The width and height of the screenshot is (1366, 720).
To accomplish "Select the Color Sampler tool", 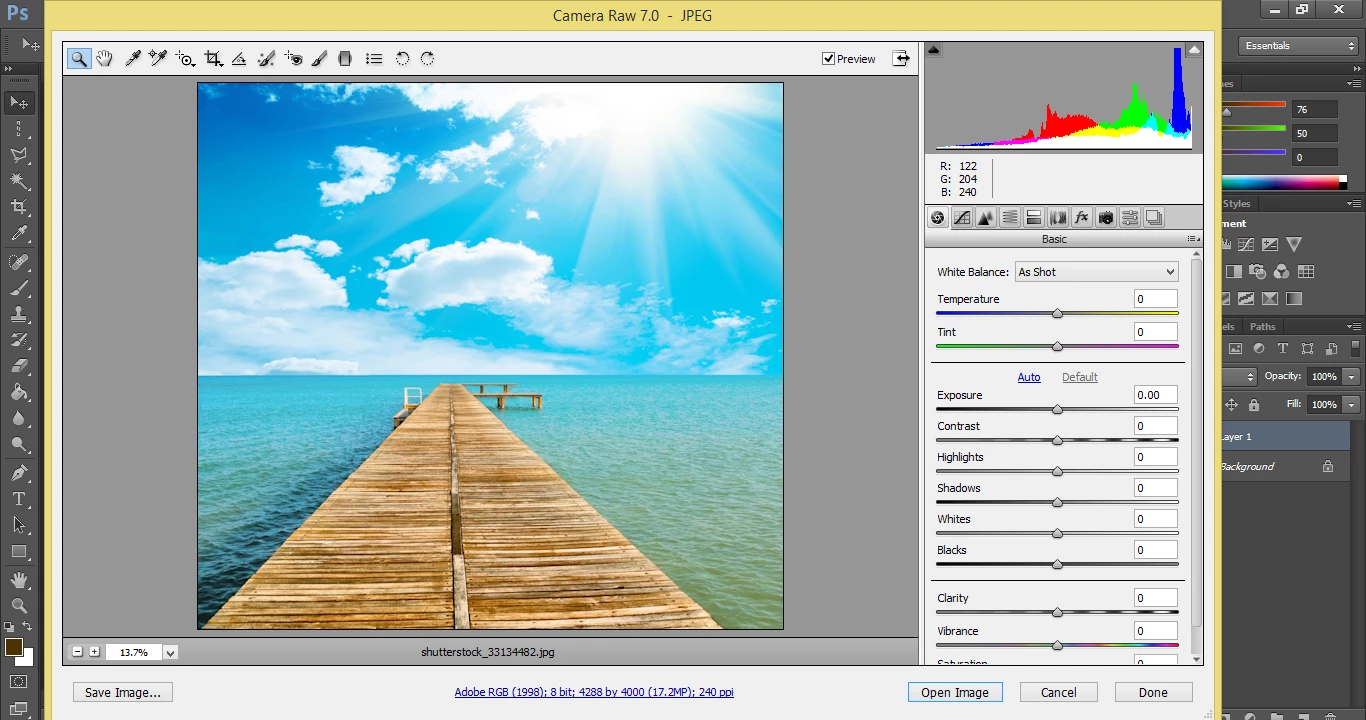I will pyautogui.click(x=158, y=59).
